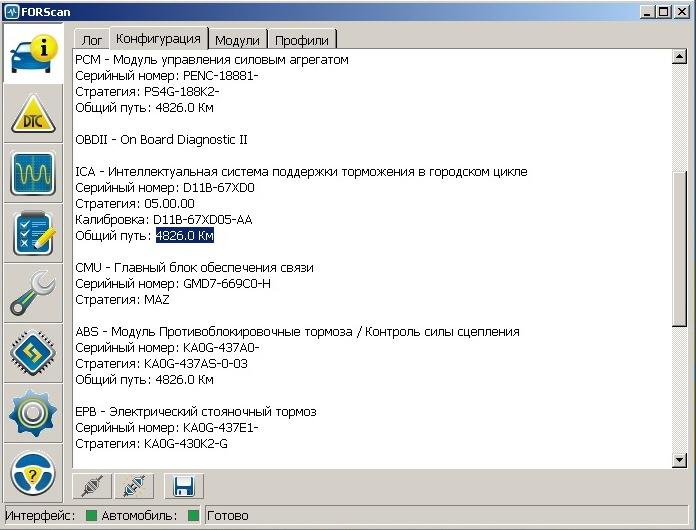Click the vertical scrollbar thumb
696x530 pixels.
pos(679,249)
